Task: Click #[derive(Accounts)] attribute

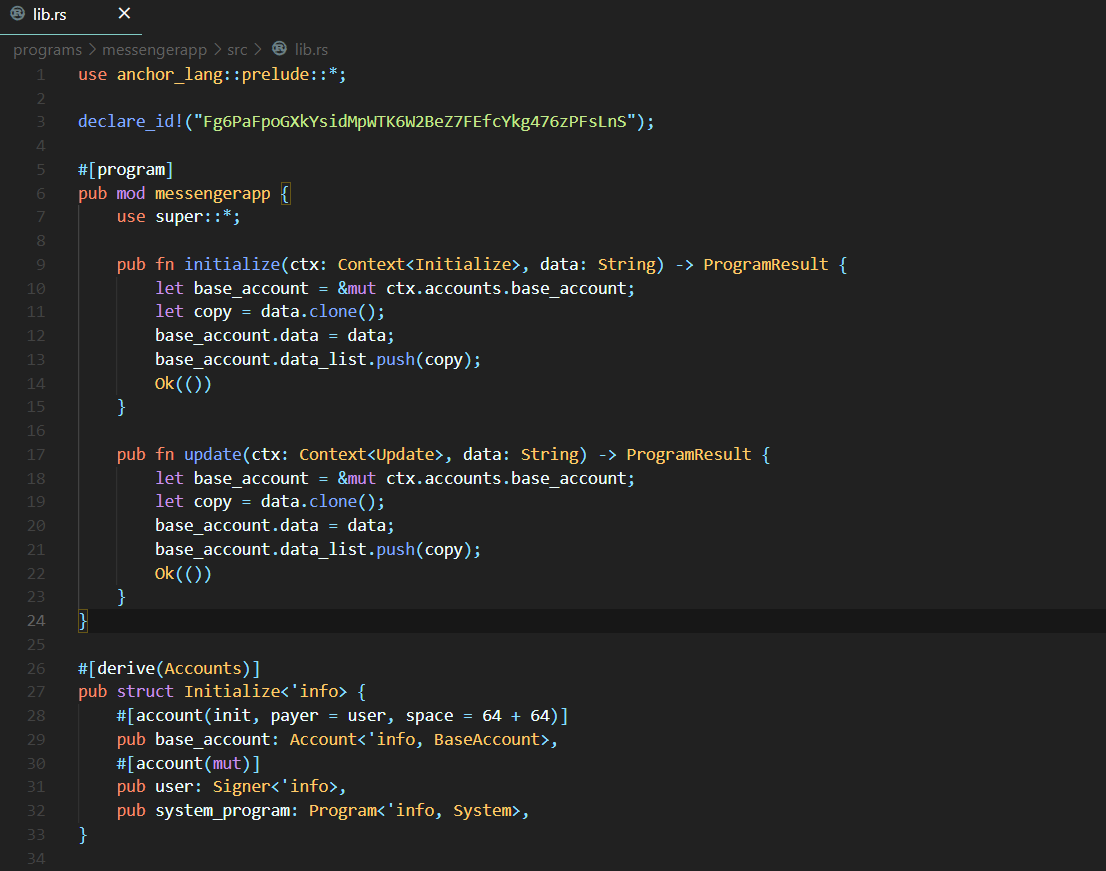Action: coord(169,669)
